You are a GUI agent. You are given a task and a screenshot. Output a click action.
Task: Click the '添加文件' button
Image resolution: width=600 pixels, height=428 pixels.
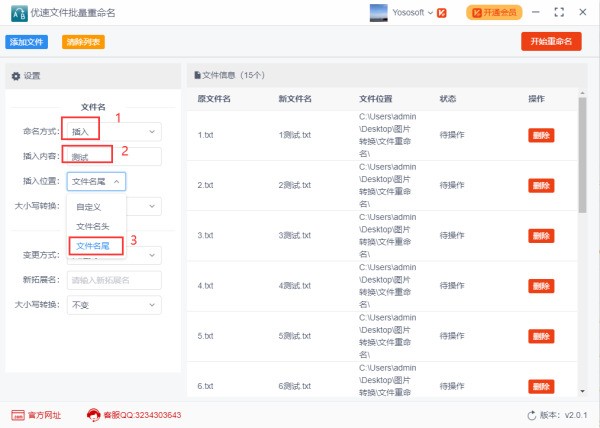[x=27, y=42]
